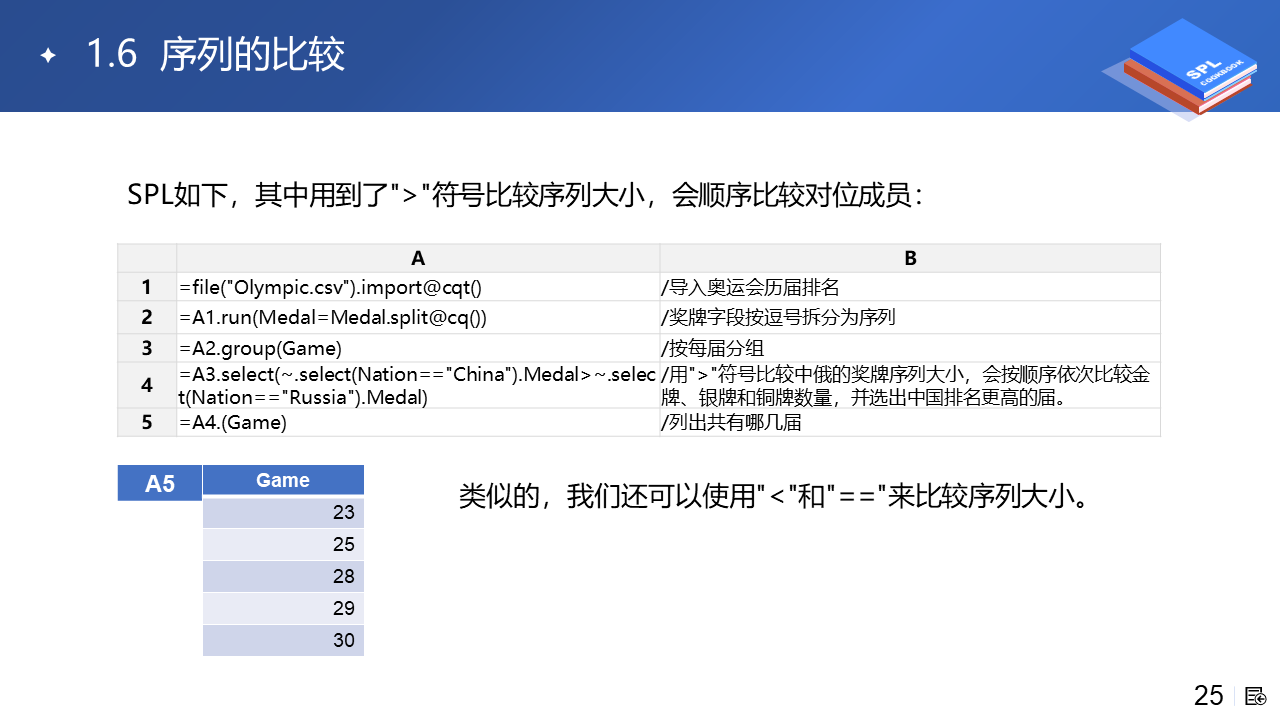
Task: Select row header 3 in the code table
Action: pyautogui.click(x=147, y=348)
